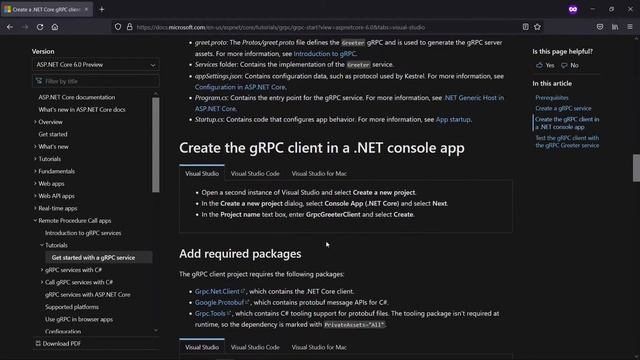Click the sidebar table-of-contents scrollbar thumb
This screenshot has height=360, width=640.
[x=156, y=144]
